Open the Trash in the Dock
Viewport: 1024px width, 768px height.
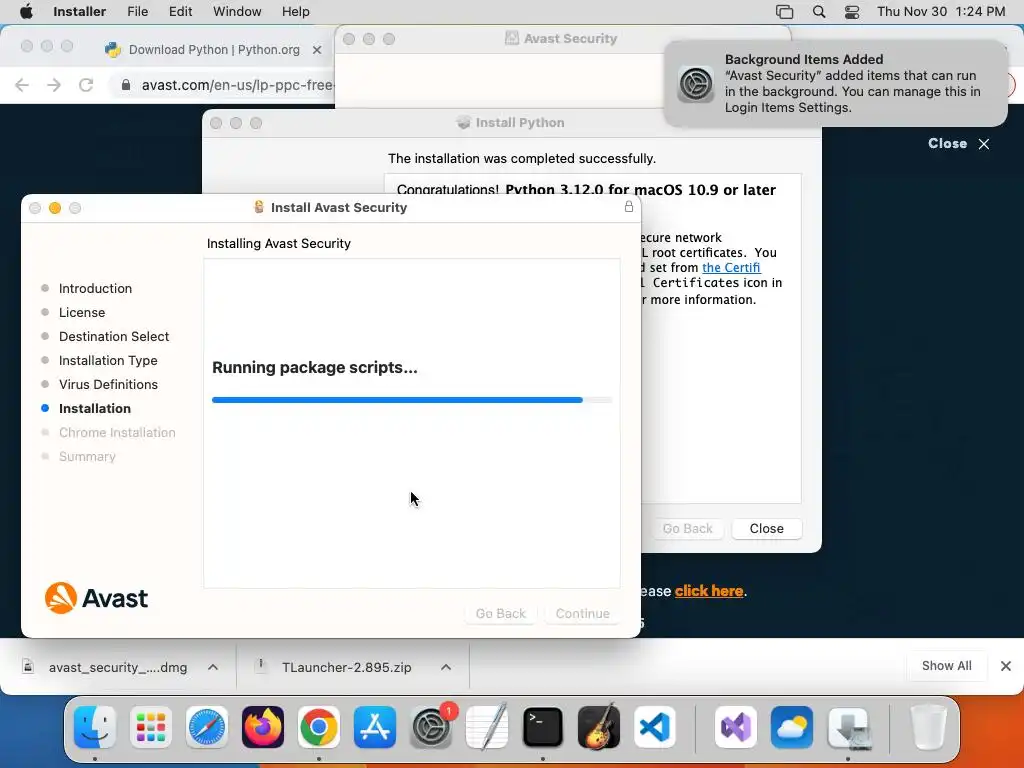coord(929,727)
